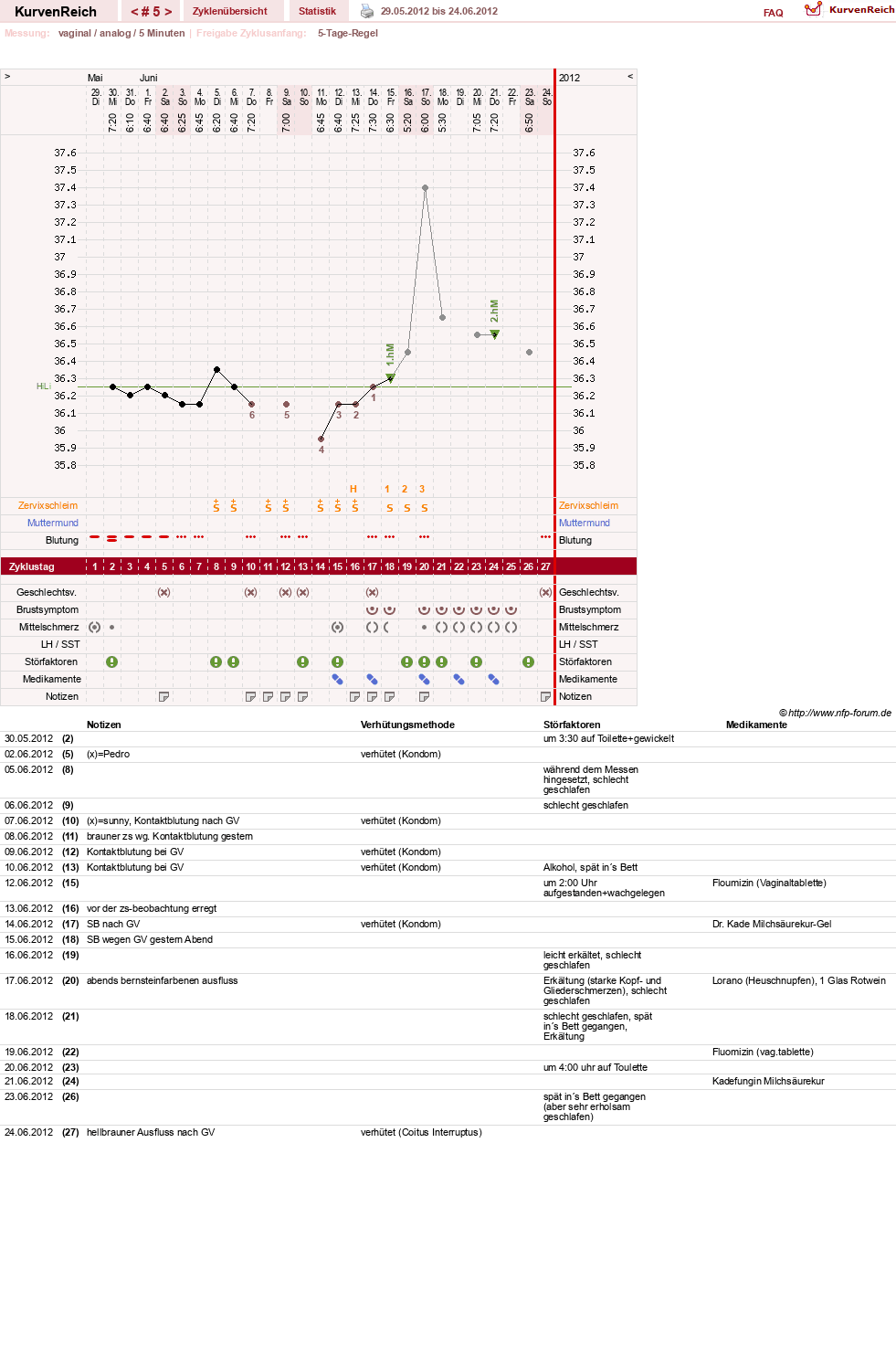This screenshot has width=896, height=1365.
Task: Click the Geschlechtsv. marker on cycle day 5
Action: 164,592
